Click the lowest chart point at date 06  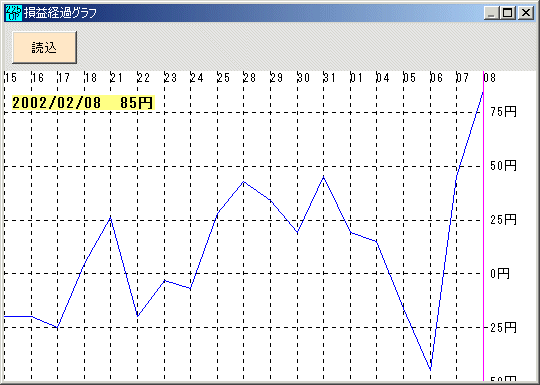click(430, 370)
